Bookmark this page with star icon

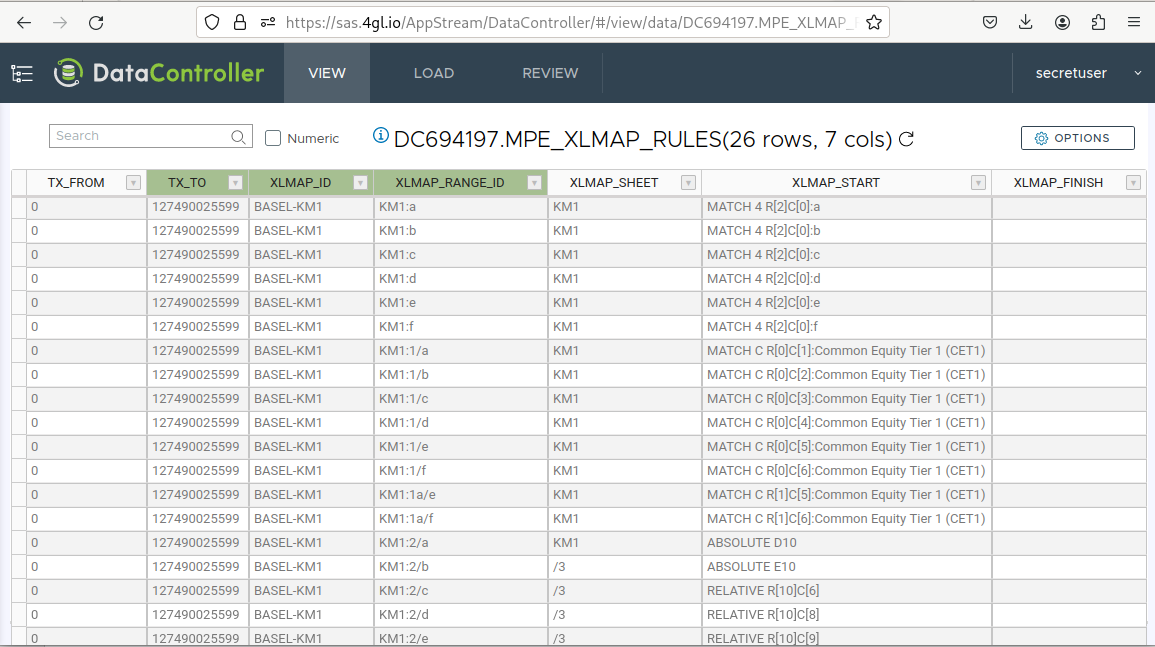click(x=873, y=22)
